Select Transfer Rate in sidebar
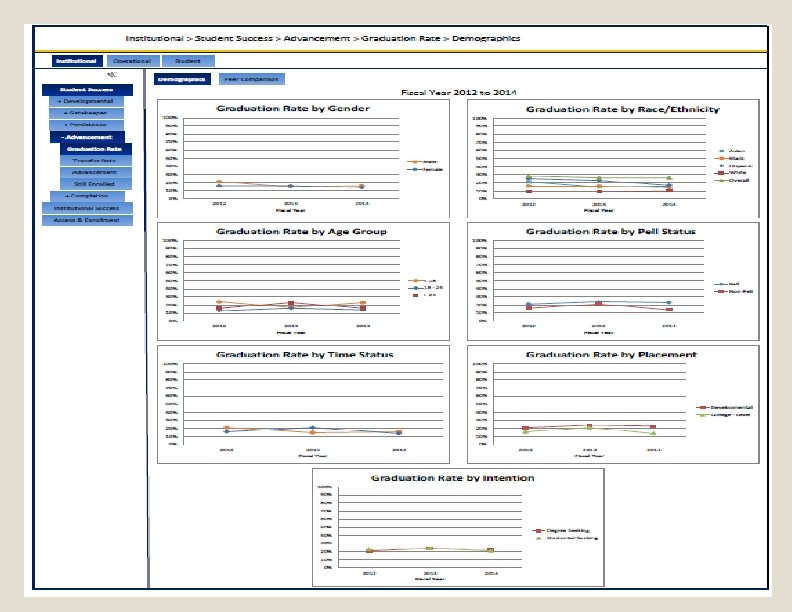 click(x=95, y=161)
